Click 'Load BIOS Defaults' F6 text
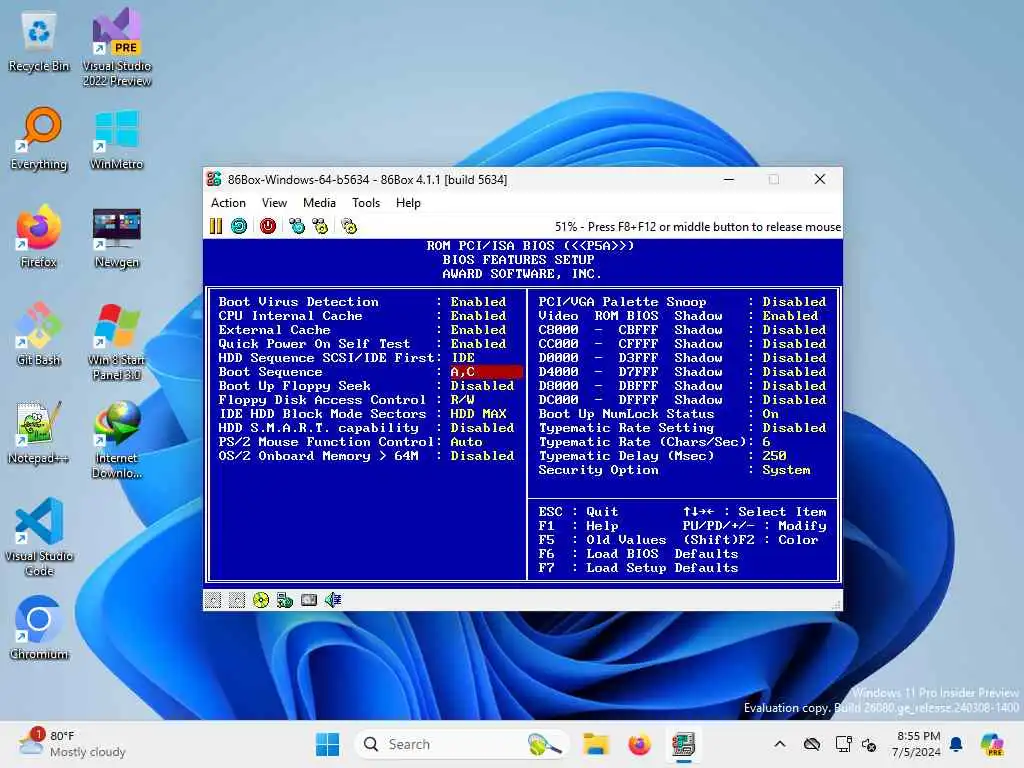Image resolution: width=1024 pixels, height=768 pixels. coord(662,554)
